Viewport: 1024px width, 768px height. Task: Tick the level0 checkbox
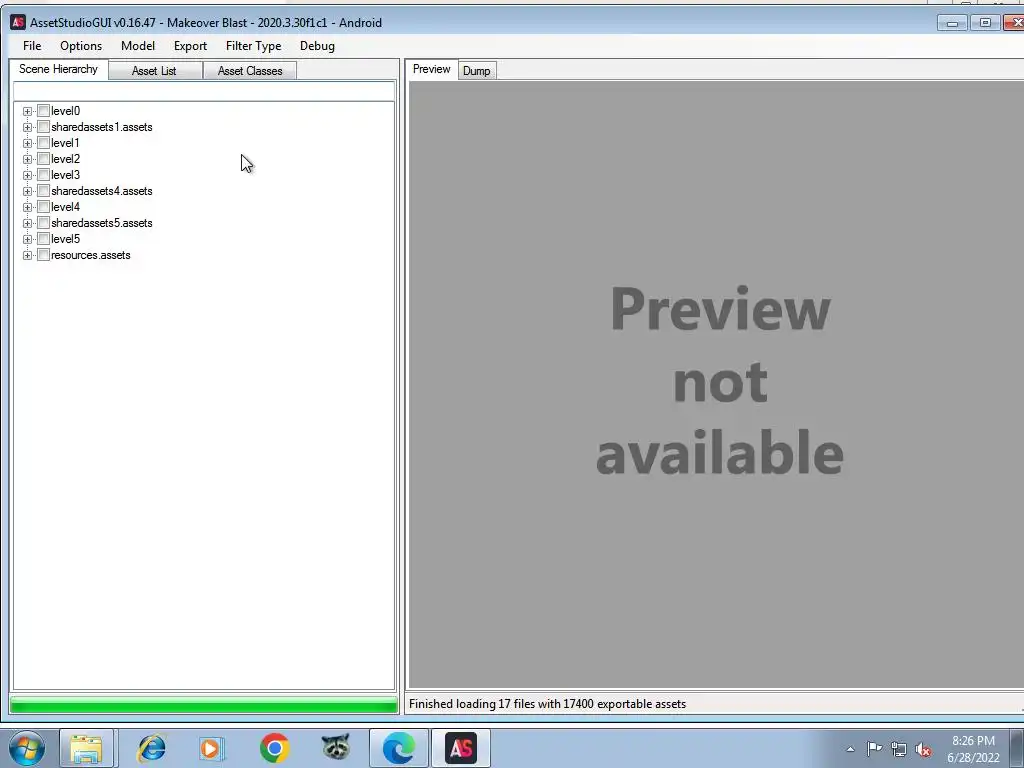44,110
